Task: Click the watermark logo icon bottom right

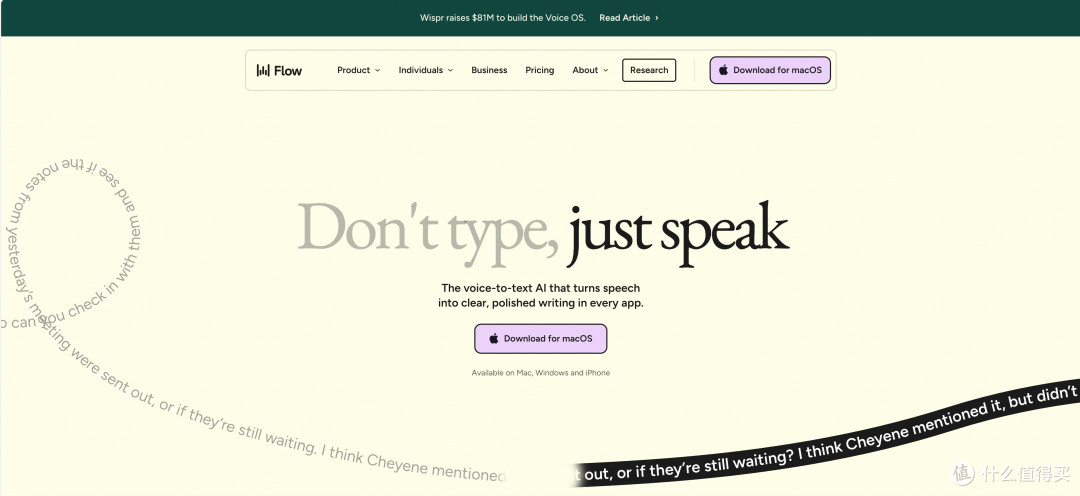Action: click(x=964, y=474)
